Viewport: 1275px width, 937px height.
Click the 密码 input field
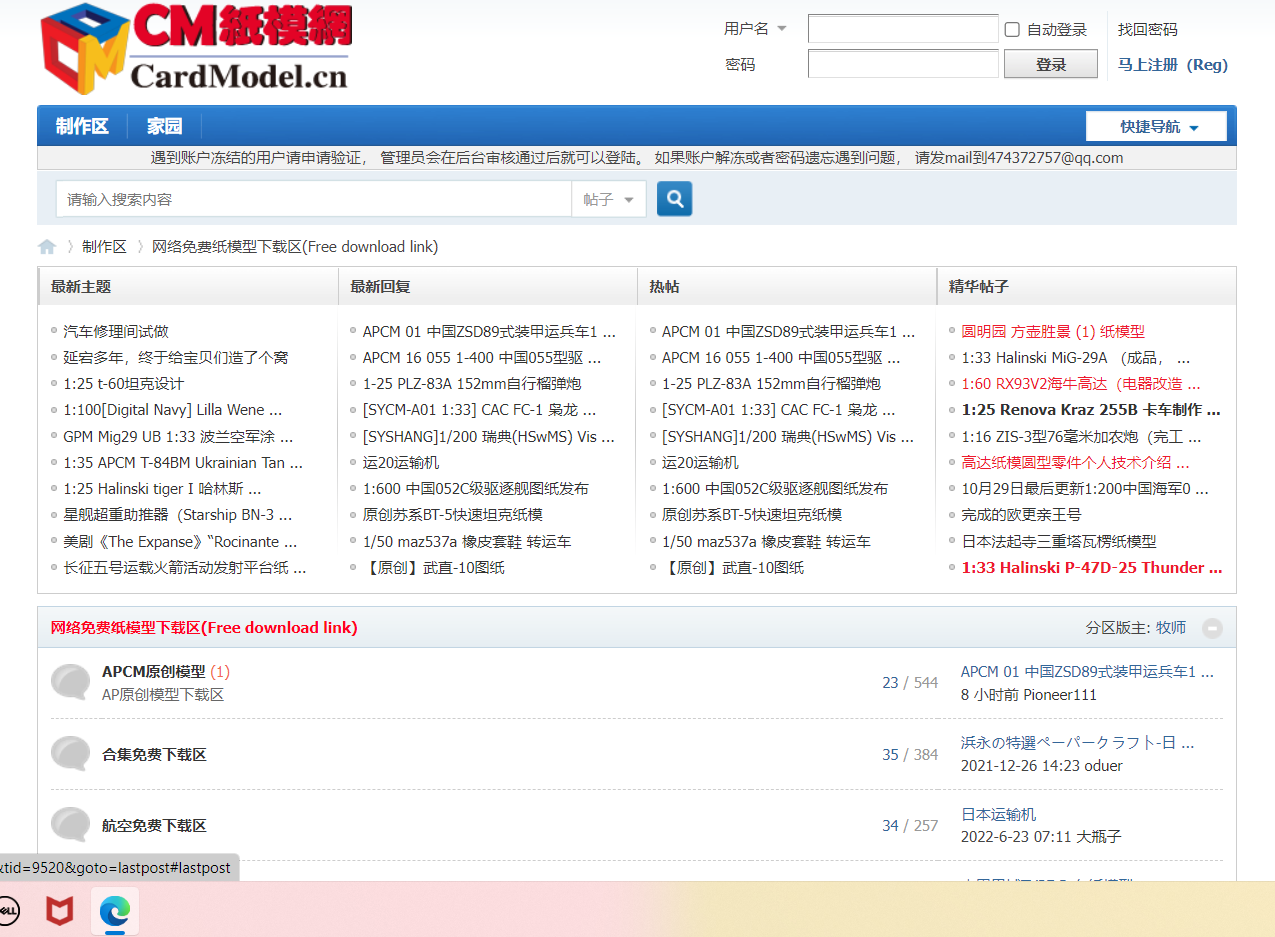click(x=903, y=64)
